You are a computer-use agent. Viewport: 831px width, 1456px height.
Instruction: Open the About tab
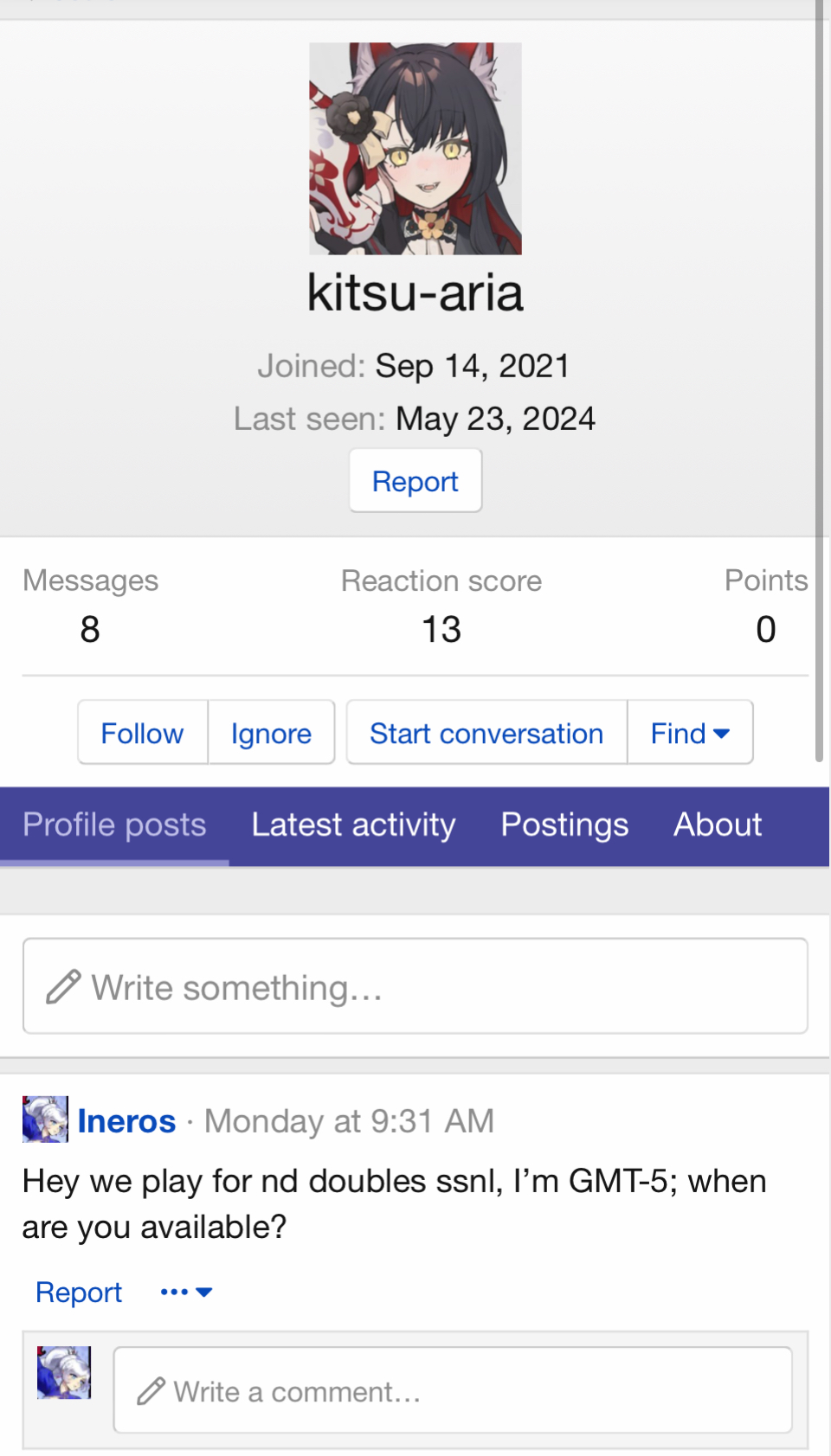click(x=718, y=825)
